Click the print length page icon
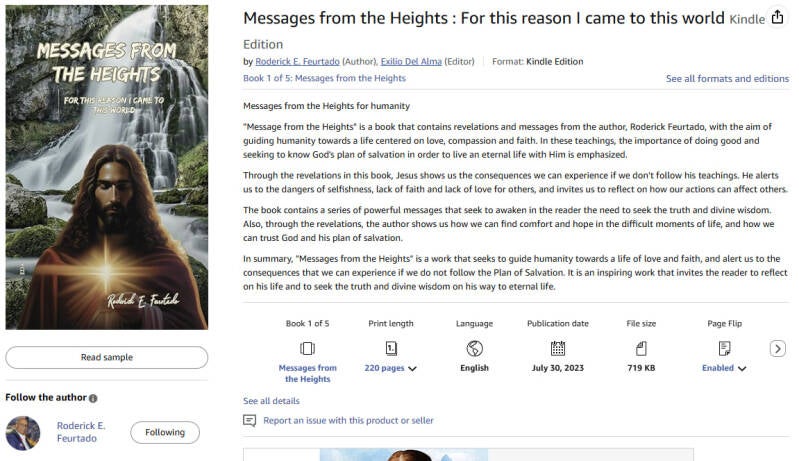799x461 pixels. point(391,348)
